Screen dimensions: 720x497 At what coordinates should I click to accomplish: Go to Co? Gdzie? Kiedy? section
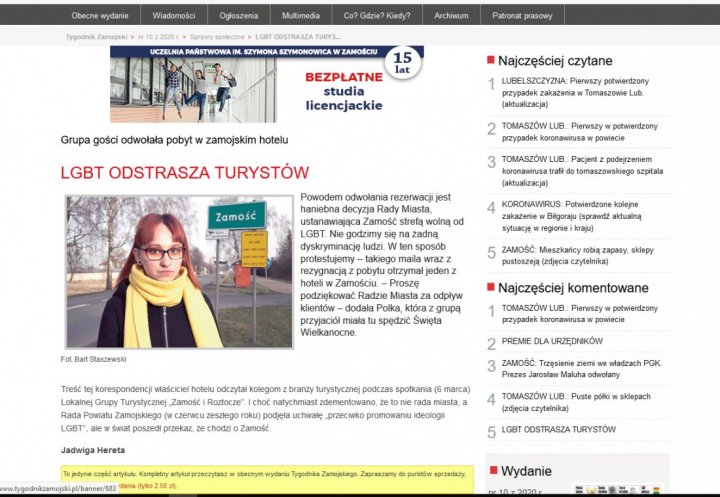[x=376, y=16]
